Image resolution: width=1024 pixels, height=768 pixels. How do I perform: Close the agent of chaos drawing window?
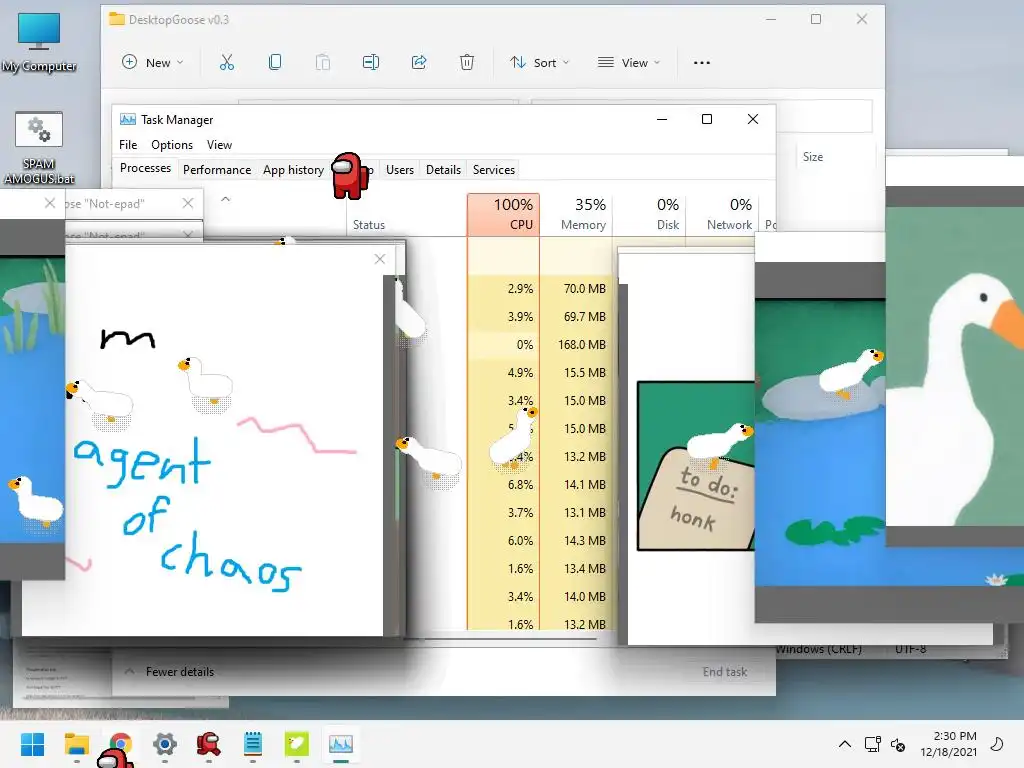379,259
